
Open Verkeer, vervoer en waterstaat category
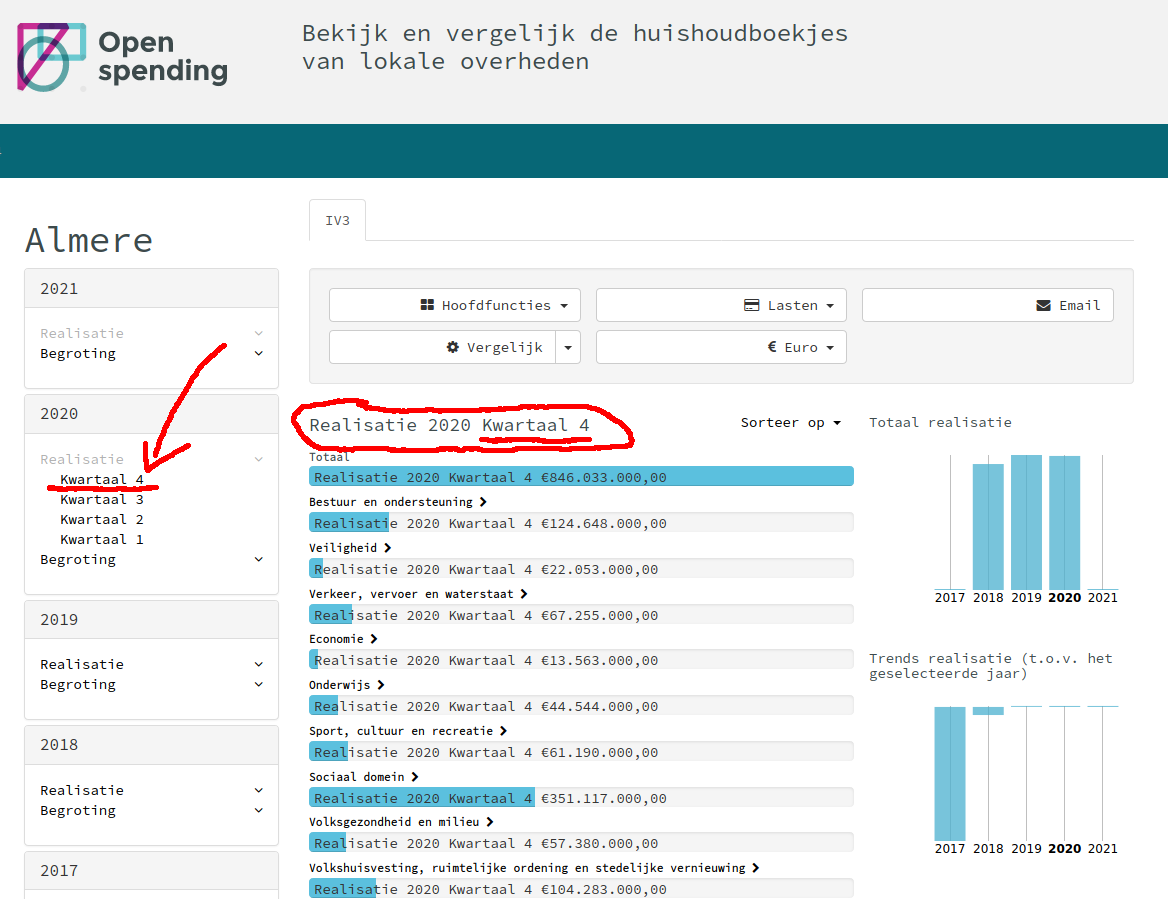(x=419, y=594)
